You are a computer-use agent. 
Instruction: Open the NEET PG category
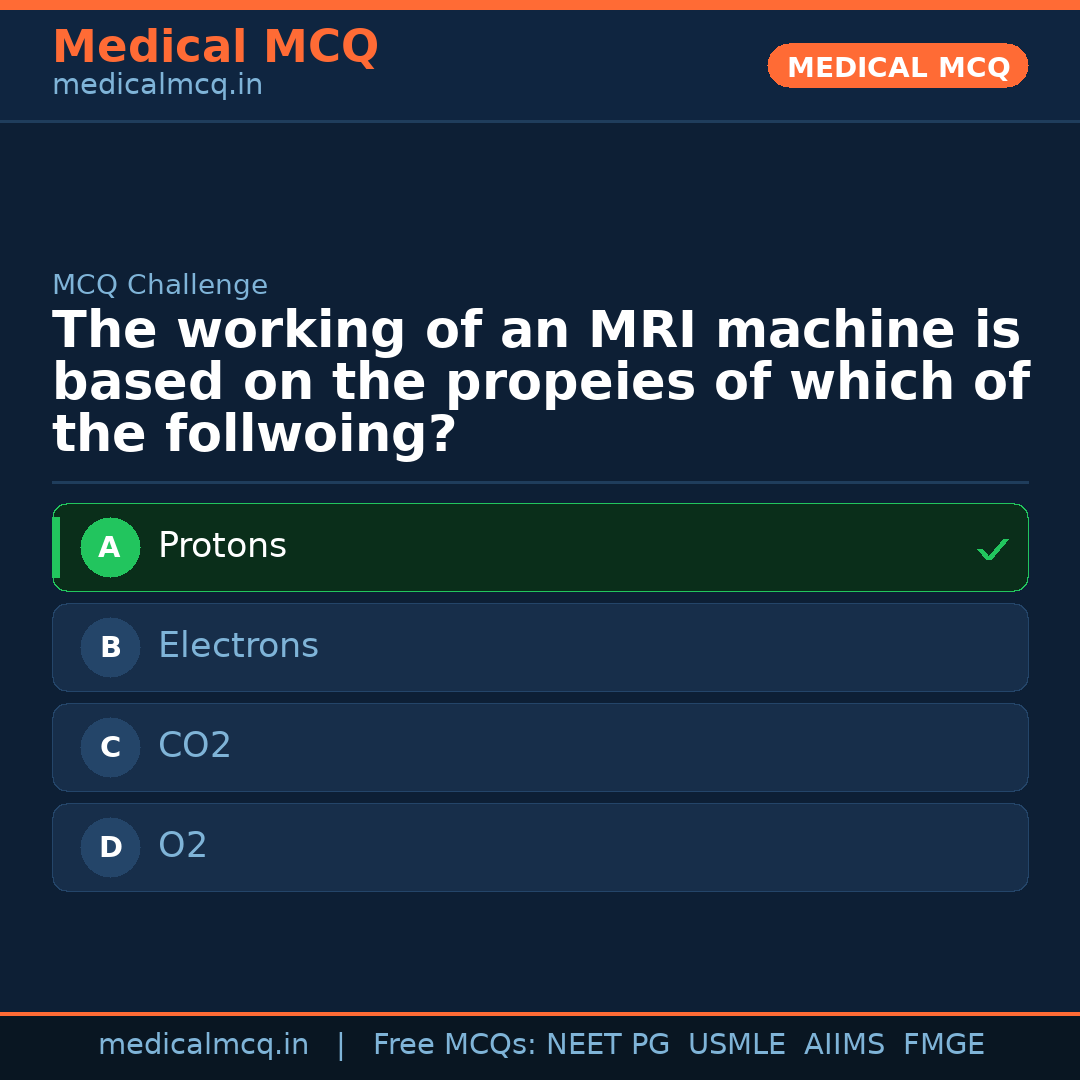tap(607, 1043)
